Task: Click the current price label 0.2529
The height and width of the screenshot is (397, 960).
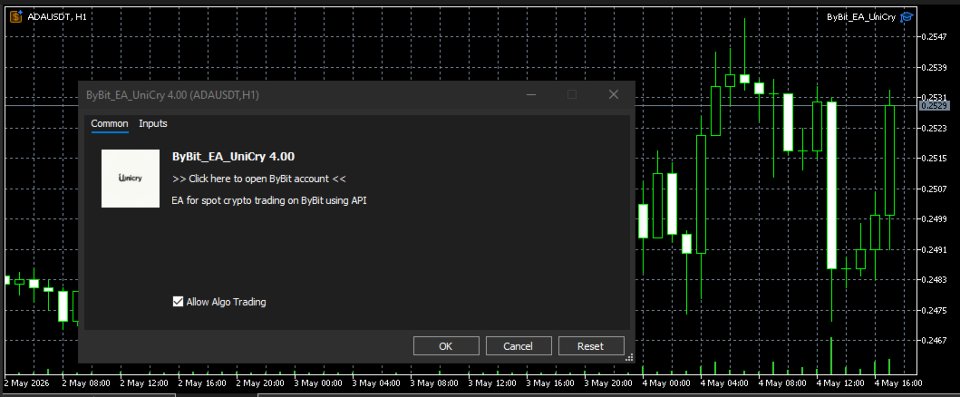Action: click(934, 106)
